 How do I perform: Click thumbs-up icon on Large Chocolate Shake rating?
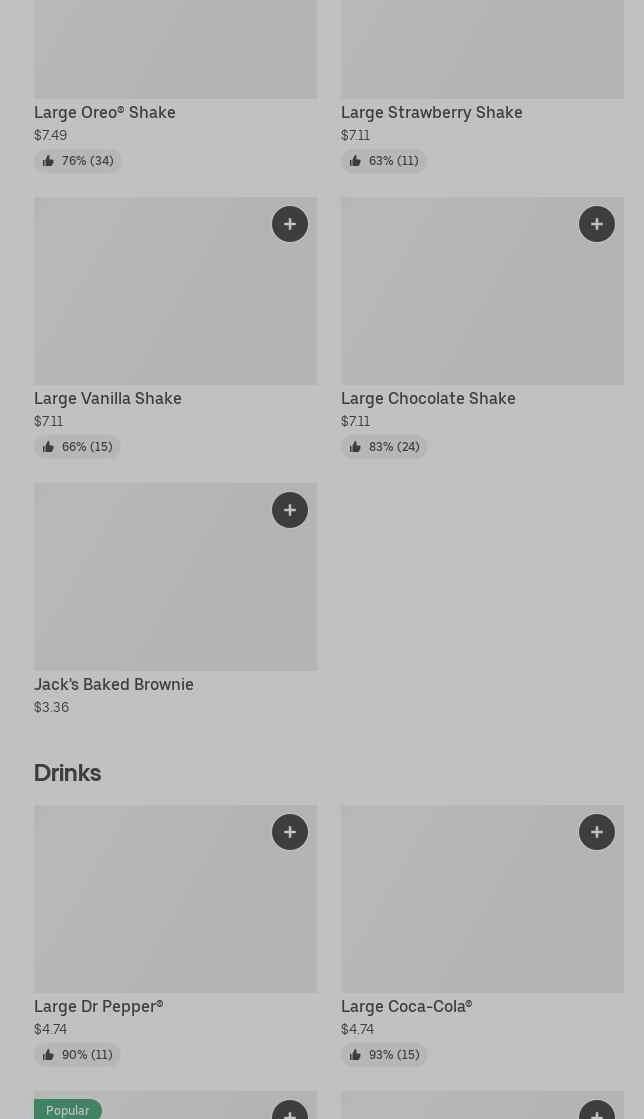click(355, 447)
